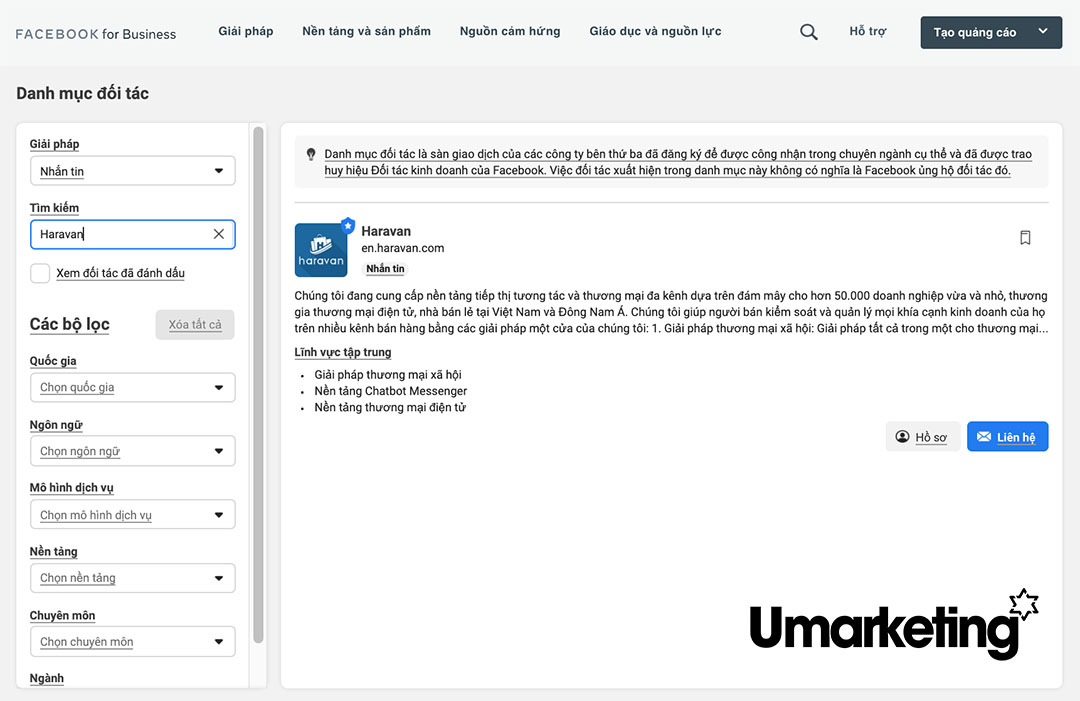Click the Umarketing watermark logo
This screenshot has width=1080, height=701.
point(893,626)
